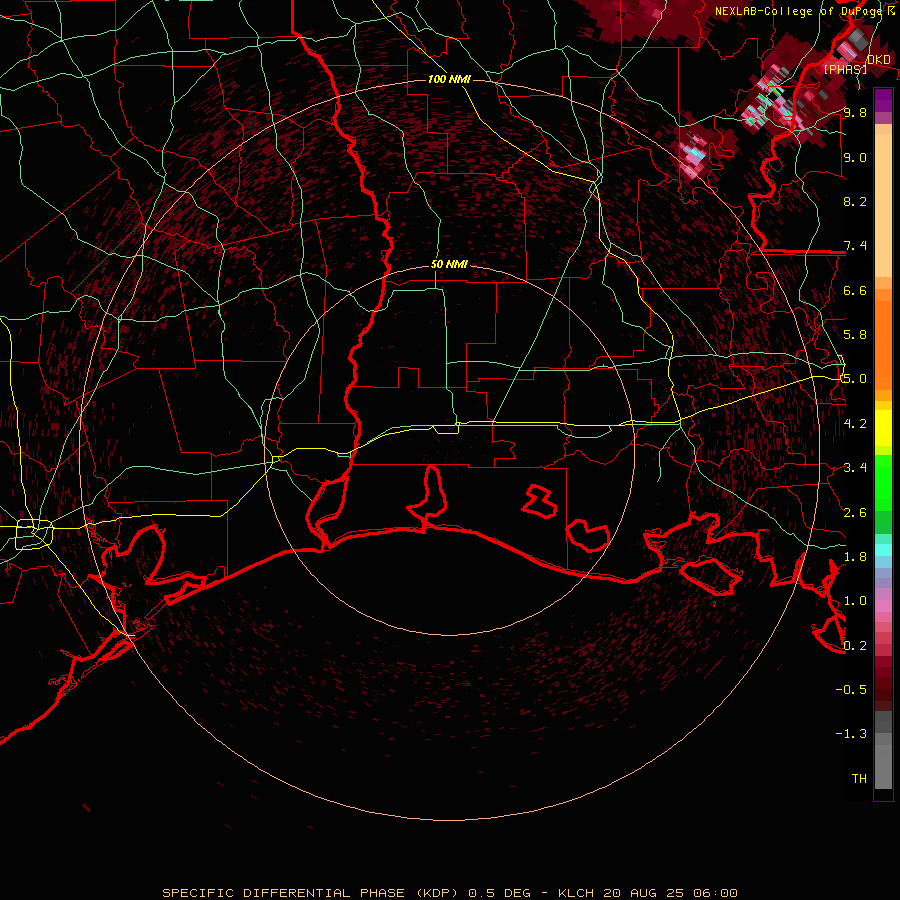The height and width of the screenshot is (900, 900).
Task: Click the orange band of the color scale
Action: [883, 344]
